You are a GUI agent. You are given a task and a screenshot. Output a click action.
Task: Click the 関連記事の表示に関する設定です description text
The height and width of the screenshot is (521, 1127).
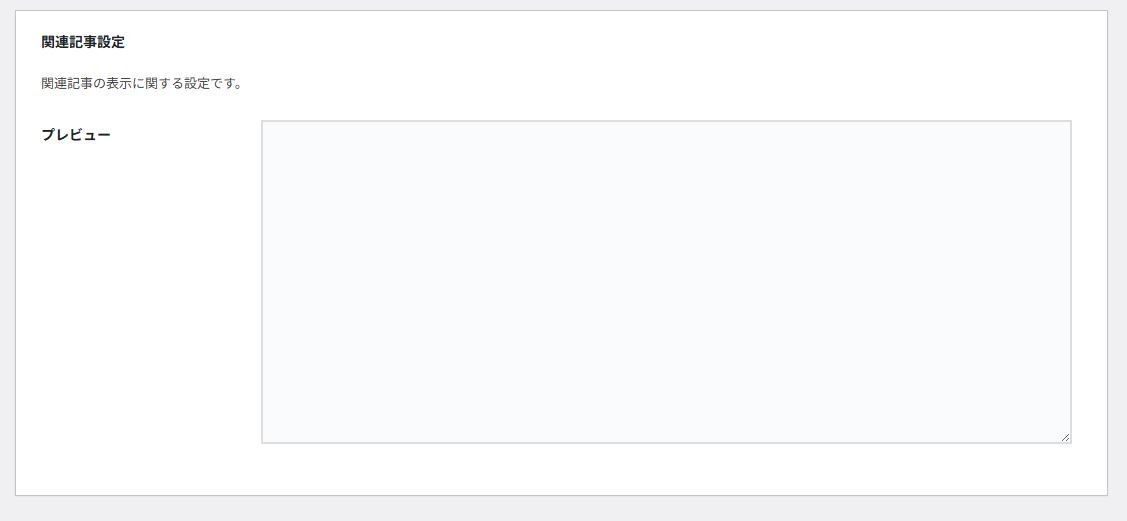pos(142,83)
